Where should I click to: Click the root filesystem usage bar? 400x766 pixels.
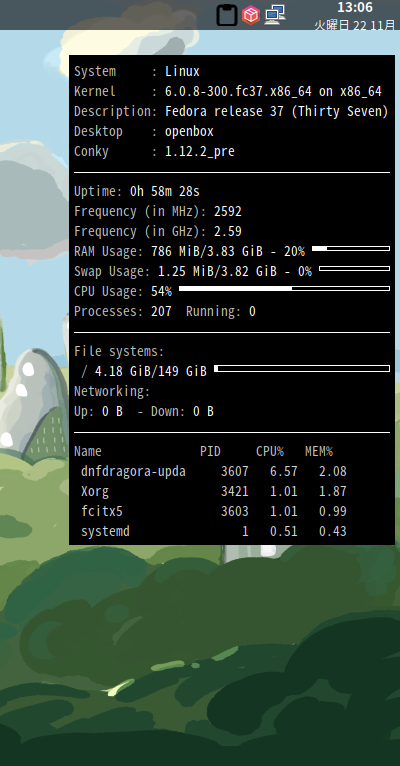[302, 368]
